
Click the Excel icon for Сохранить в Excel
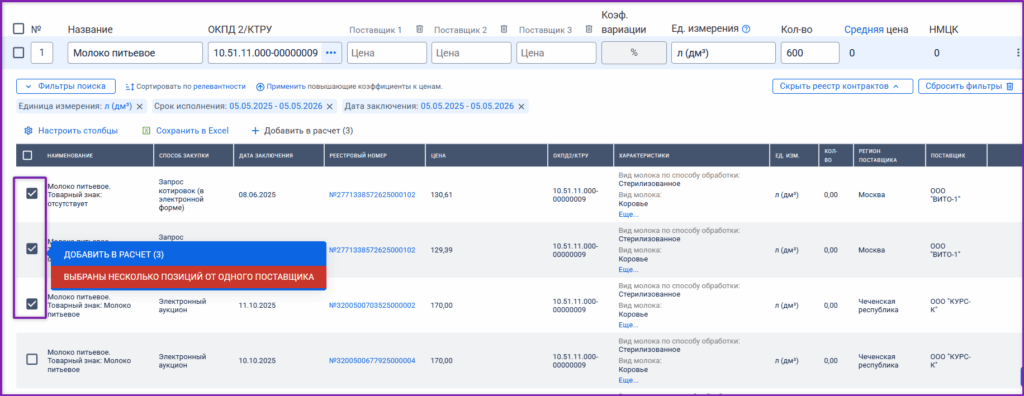[146, 131]
